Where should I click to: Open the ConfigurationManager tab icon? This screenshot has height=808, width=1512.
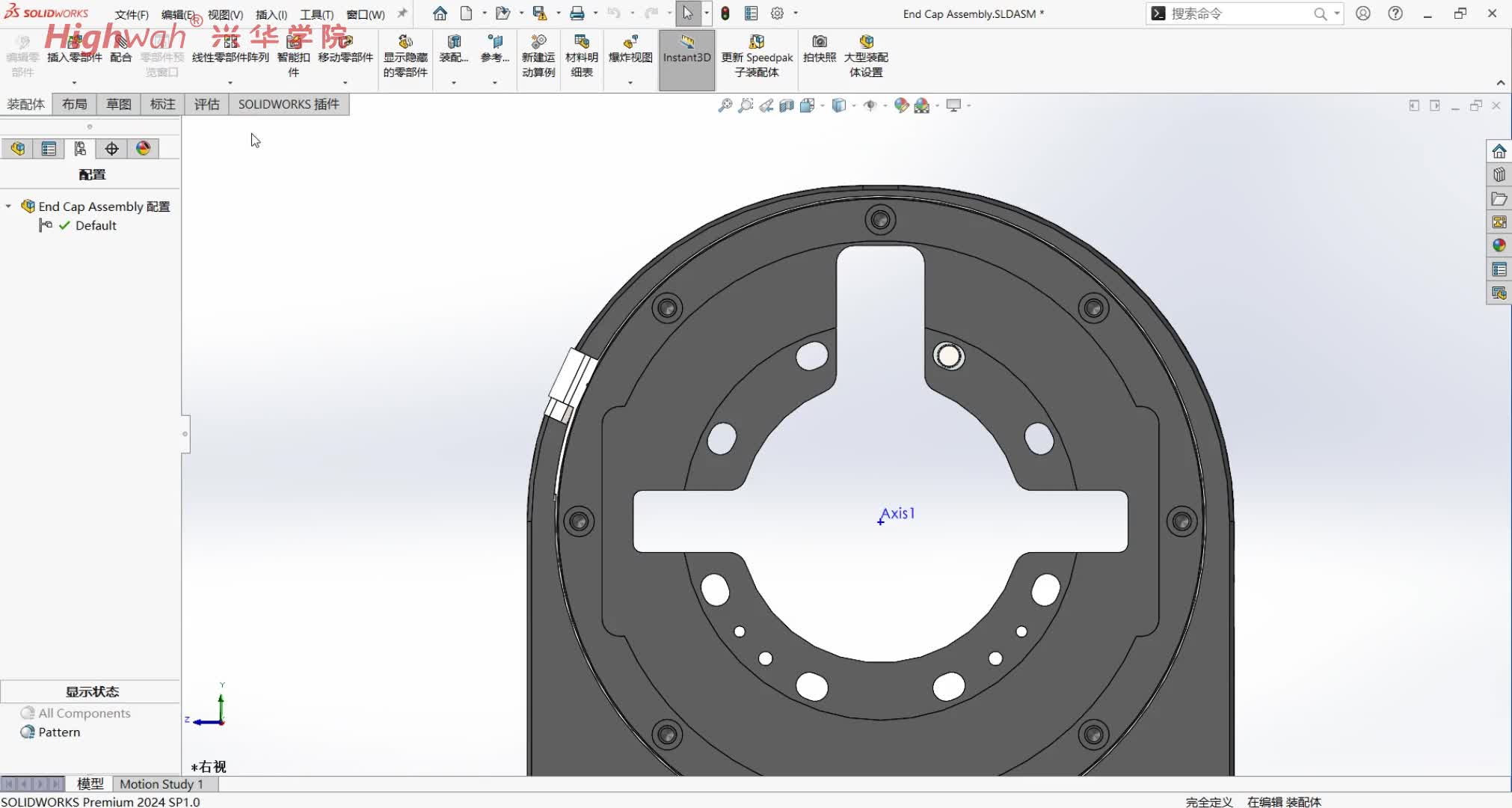click(x=80, y=149)
